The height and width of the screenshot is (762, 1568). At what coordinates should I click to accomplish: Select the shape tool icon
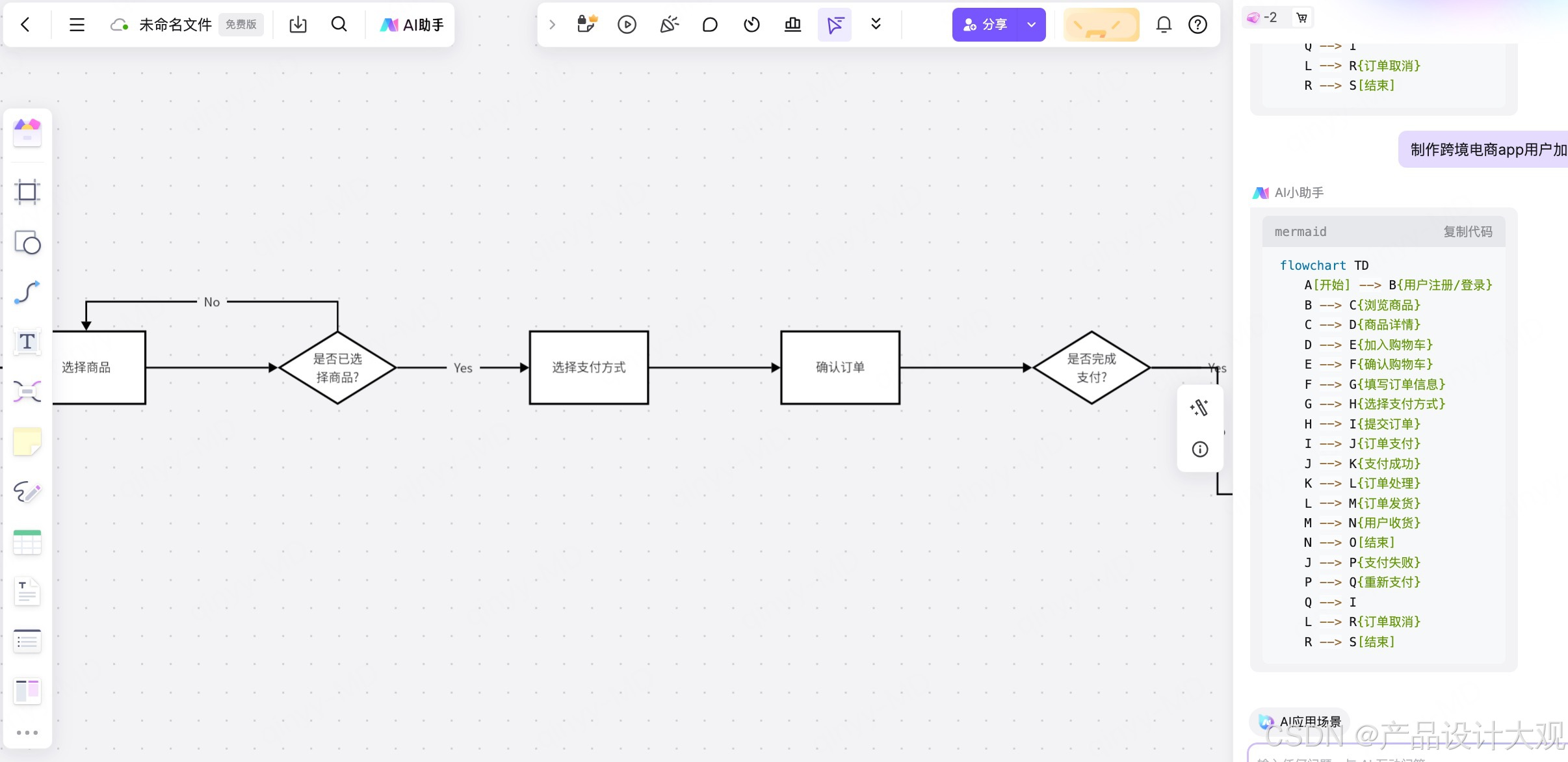(x=27, y=243)
